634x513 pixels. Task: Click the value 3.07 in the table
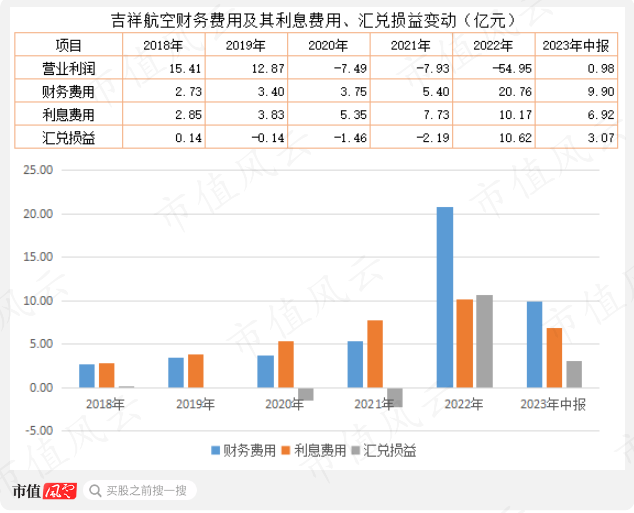click(601, 138)
